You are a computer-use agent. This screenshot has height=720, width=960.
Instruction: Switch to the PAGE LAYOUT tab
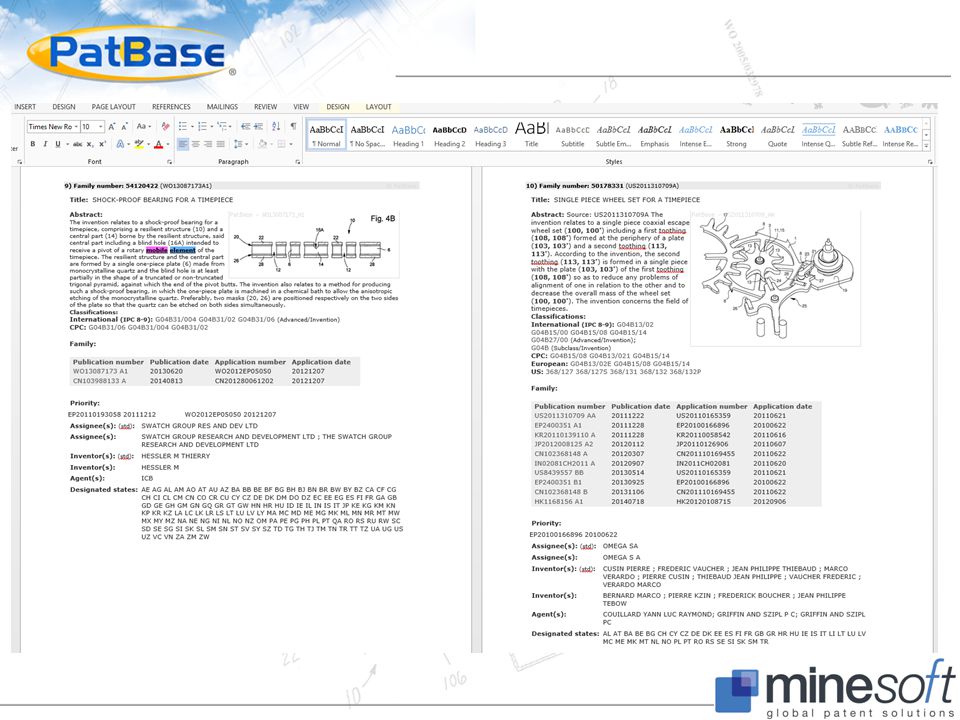113,107
